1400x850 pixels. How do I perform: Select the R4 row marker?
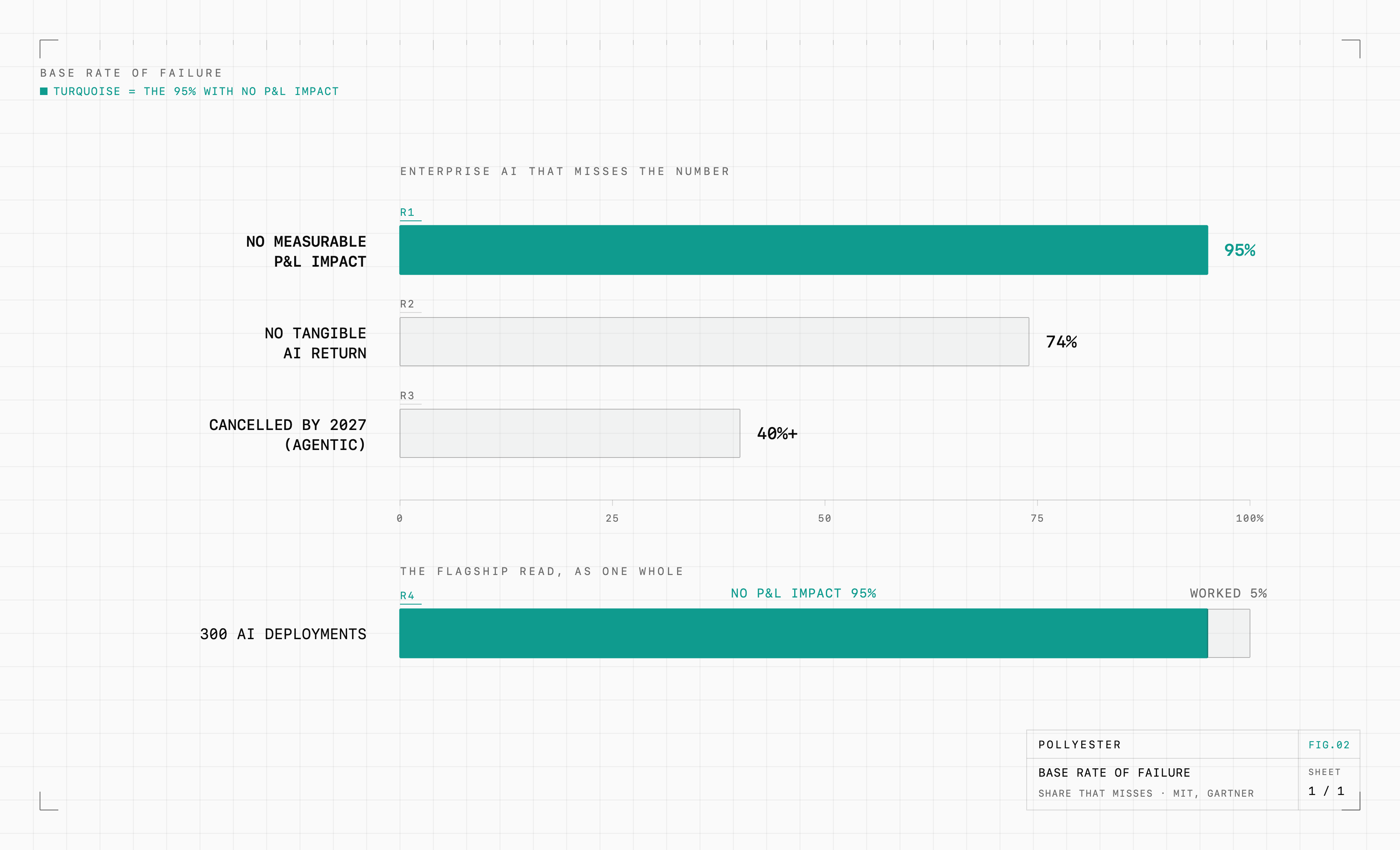tap(407, 595)
